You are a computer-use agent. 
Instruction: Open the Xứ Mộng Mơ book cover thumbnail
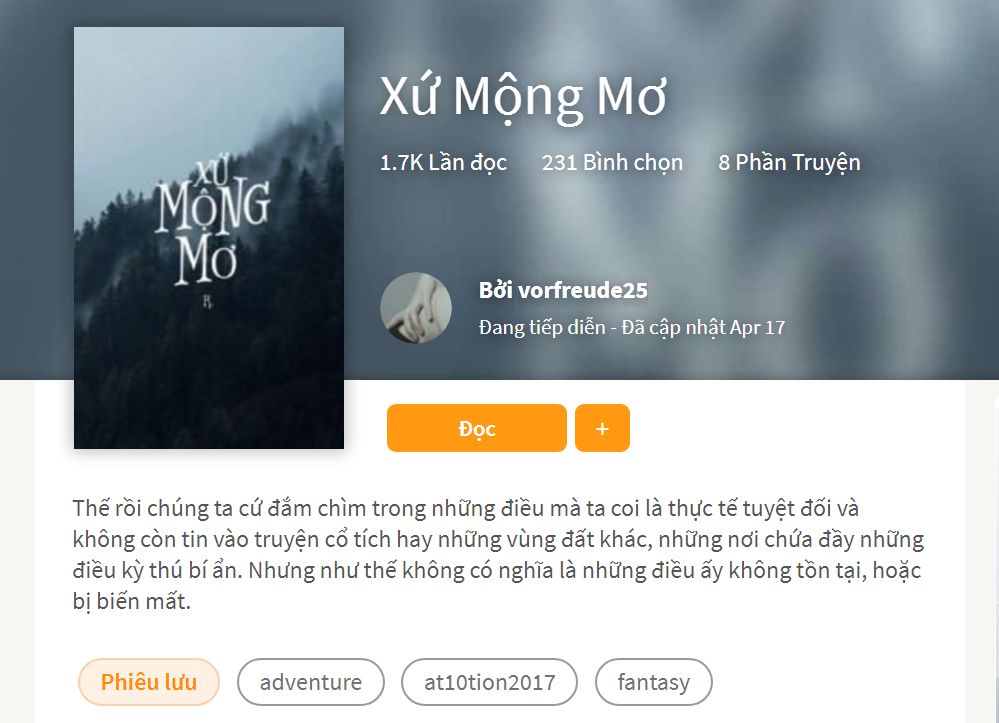pos(209,238)
